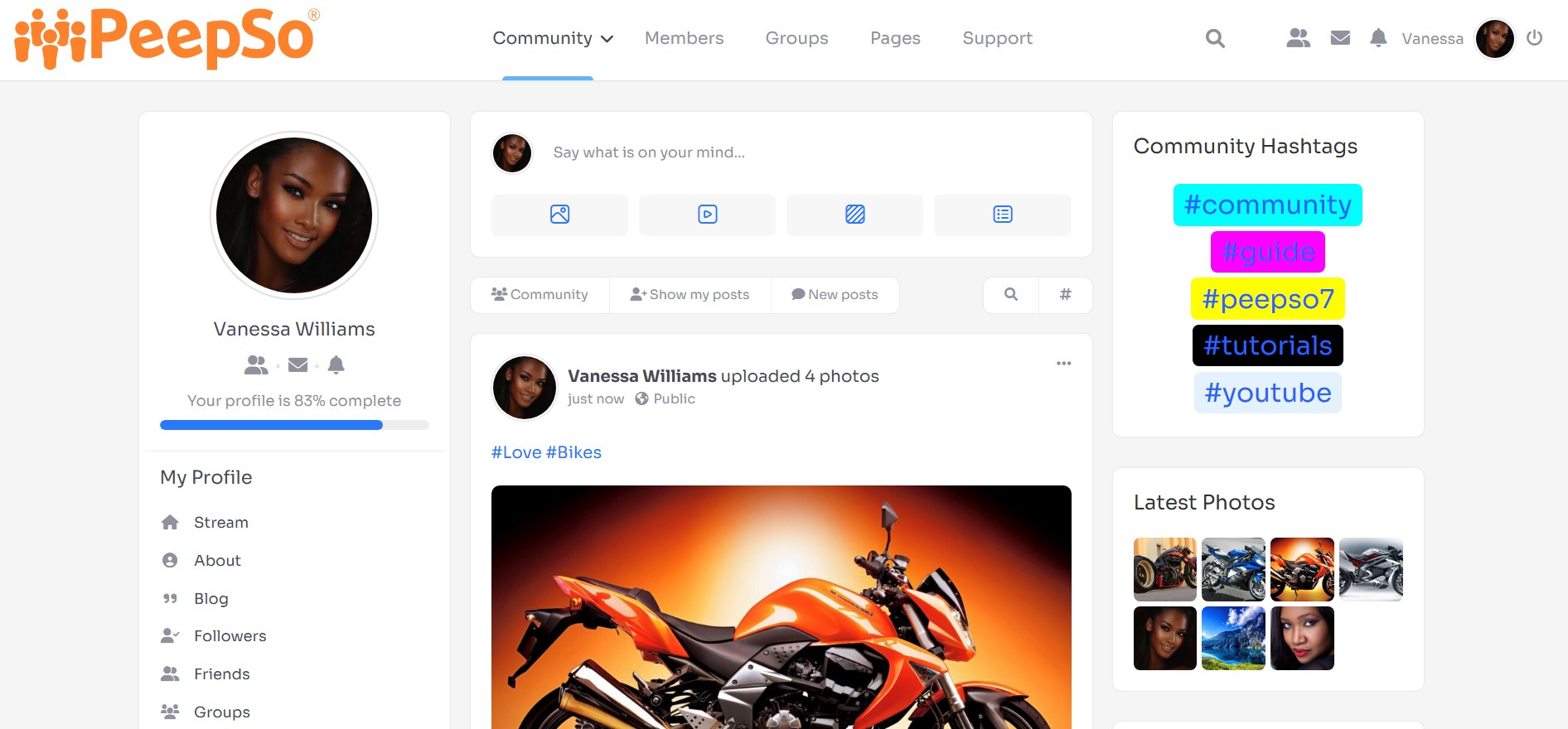Click the #guide hashtag

pyautogui.click(x=1268, y=252)
